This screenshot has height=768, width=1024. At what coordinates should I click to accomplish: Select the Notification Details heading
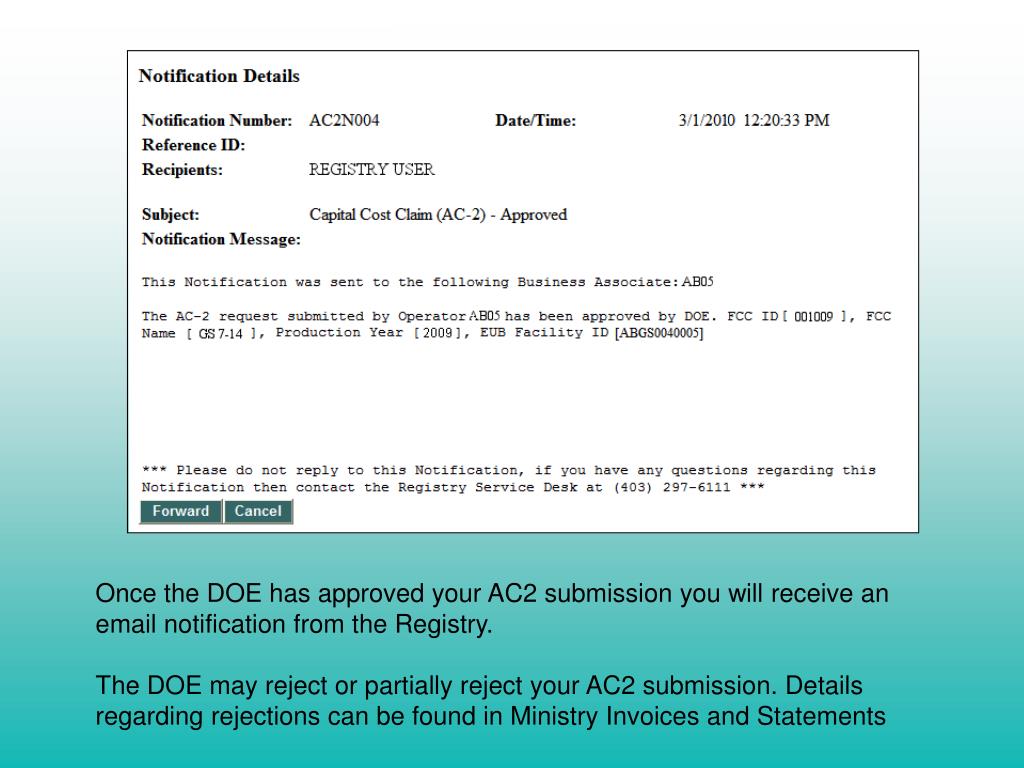point(219,76)
